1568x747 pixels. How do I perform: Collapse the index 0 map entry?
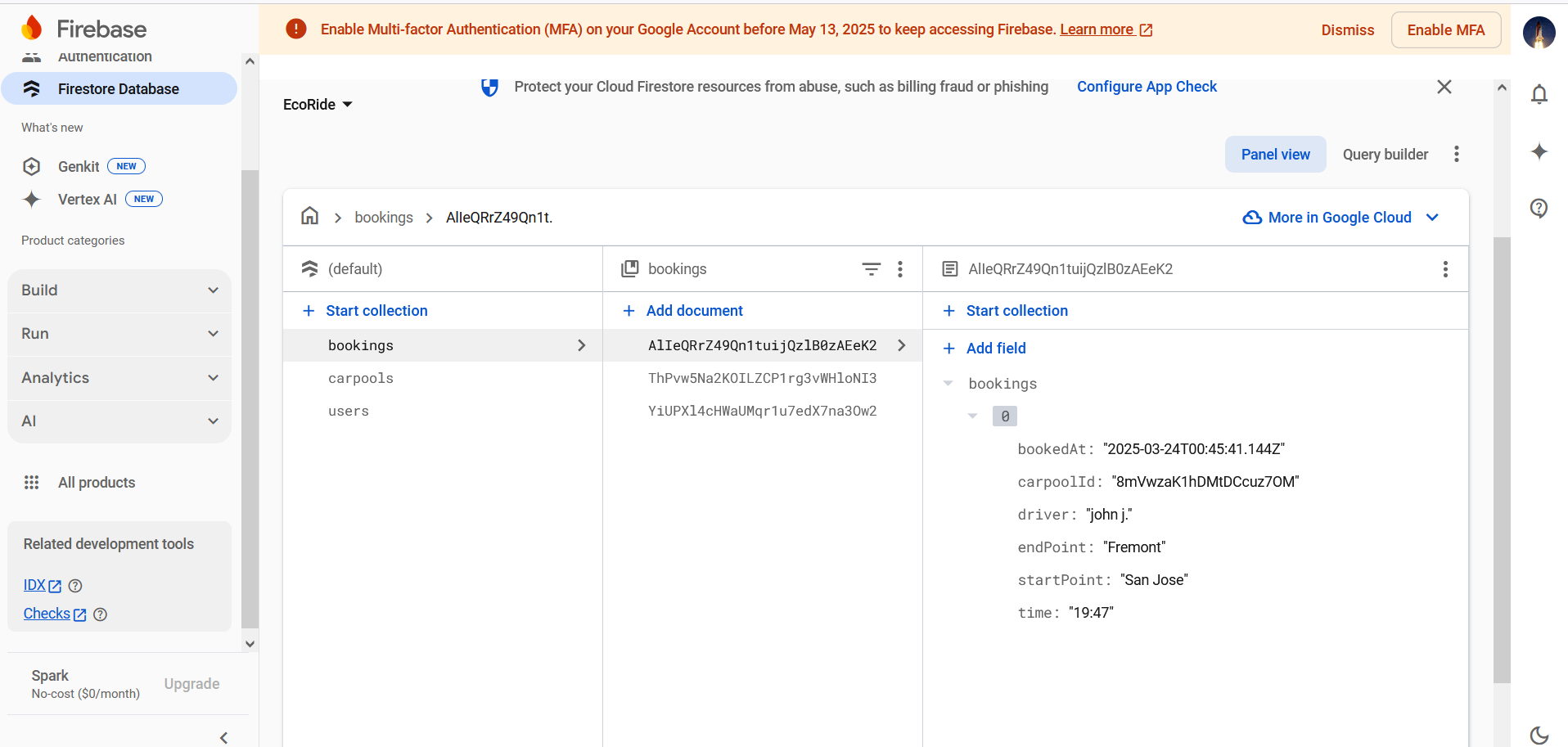click(973, 416)
